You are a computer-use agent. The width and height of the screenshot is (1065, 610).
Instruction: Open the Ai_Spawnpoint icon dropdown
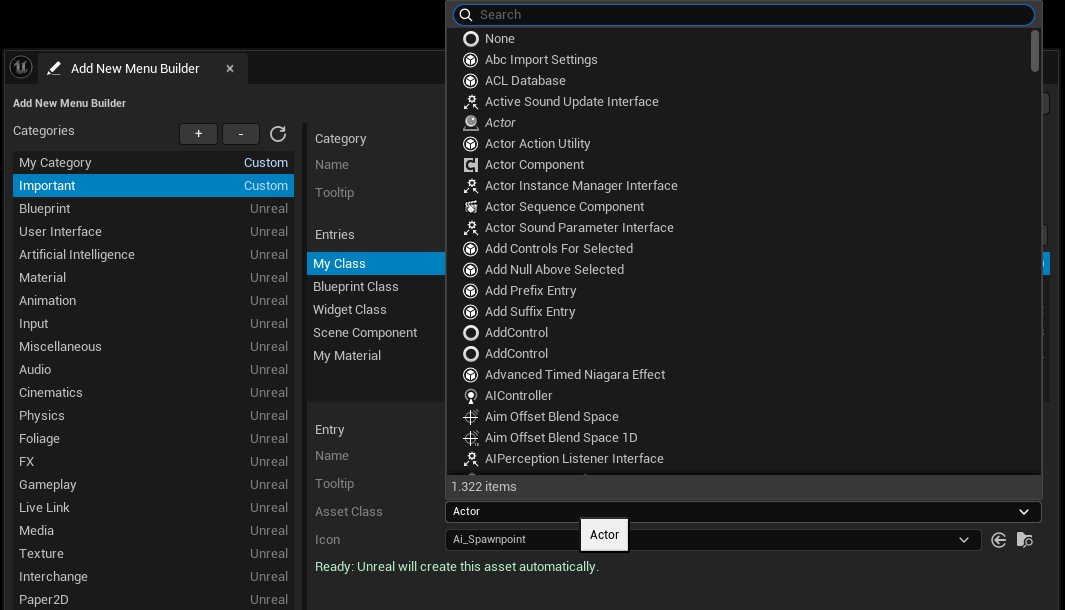713,540
